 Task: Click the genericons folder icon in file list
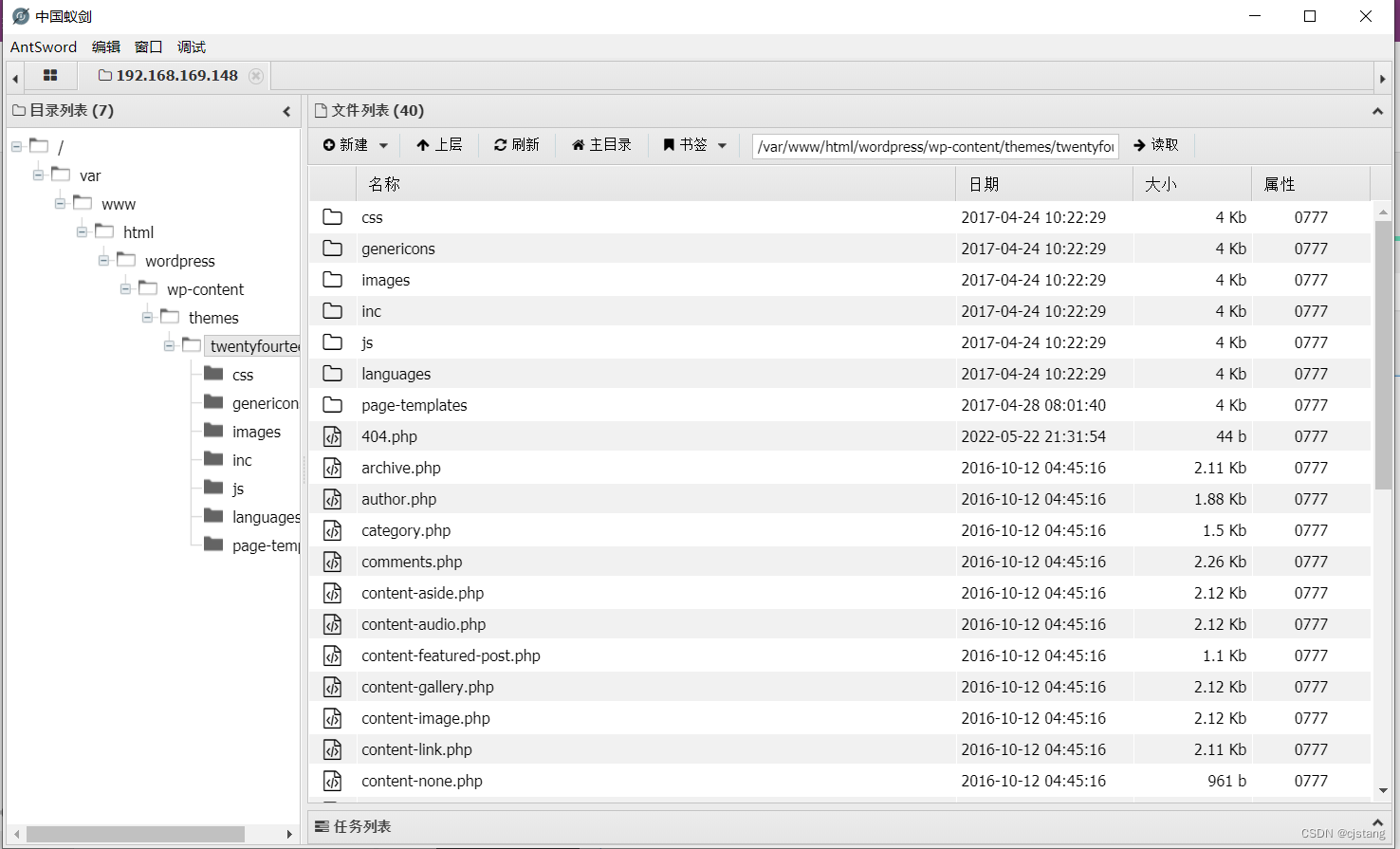coord(332,248)
